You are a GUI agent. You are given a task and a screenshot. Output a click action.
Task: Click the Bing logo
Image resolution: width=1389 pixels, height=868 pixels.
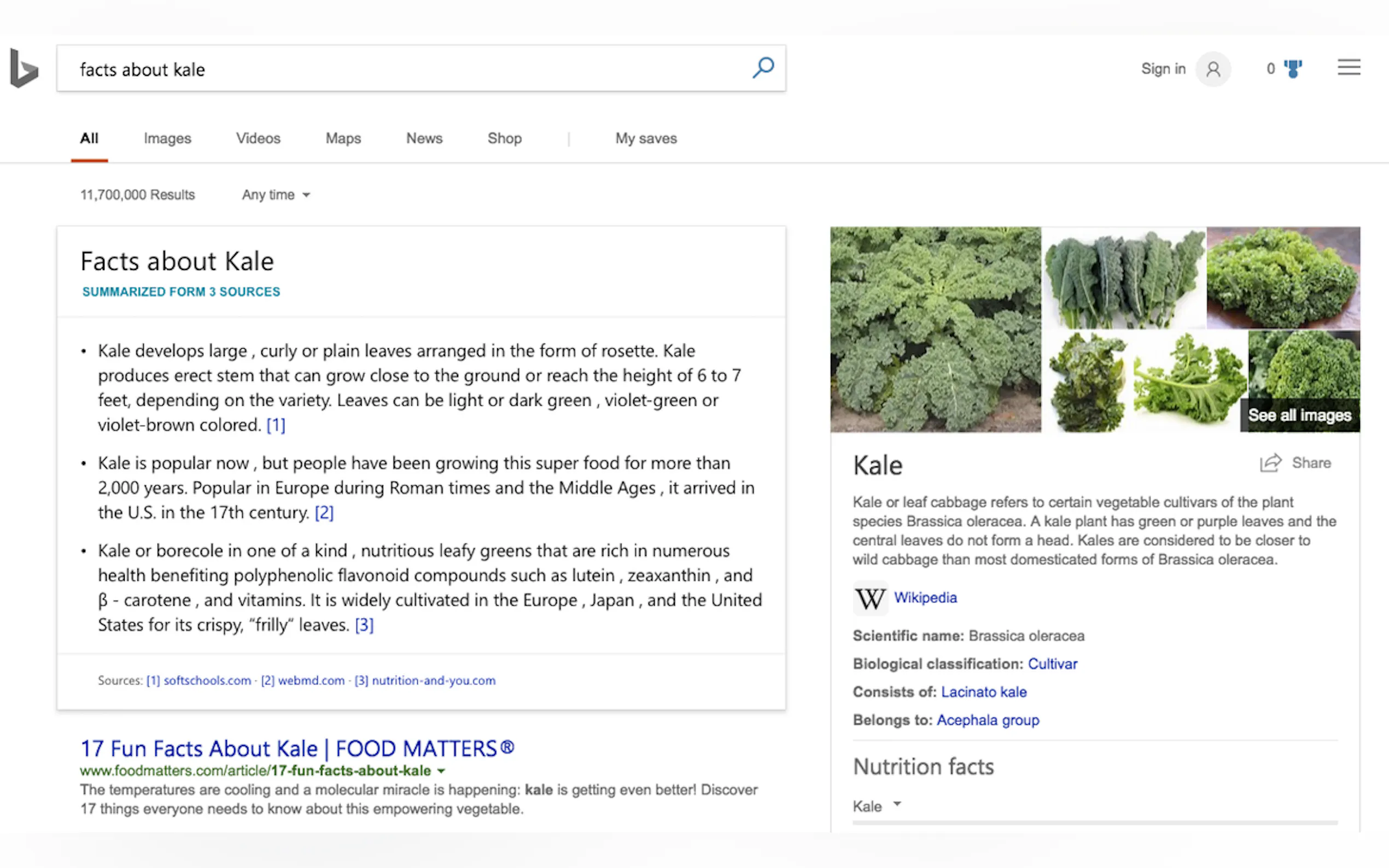[x=23, y=68]
